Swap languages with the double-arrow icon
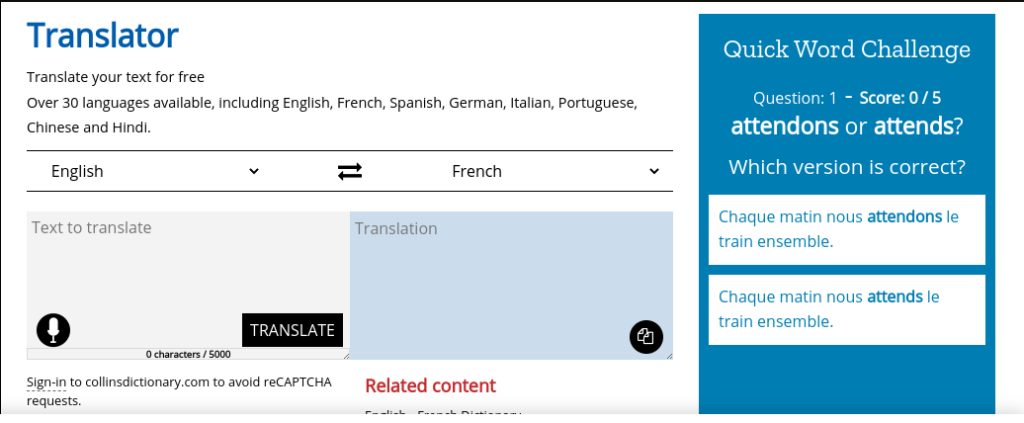Image resolution: width=1024 pixels, height=423 pixels. point(349,172)
